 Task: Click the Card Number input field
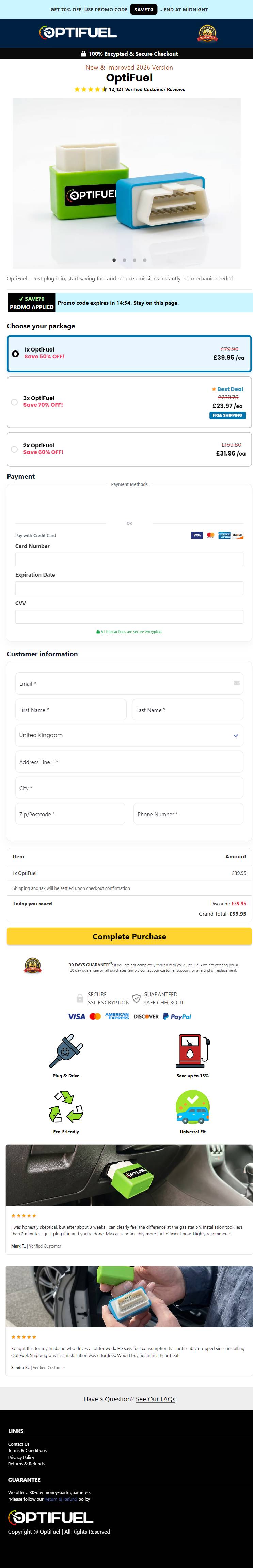click(x=129, y=559)
